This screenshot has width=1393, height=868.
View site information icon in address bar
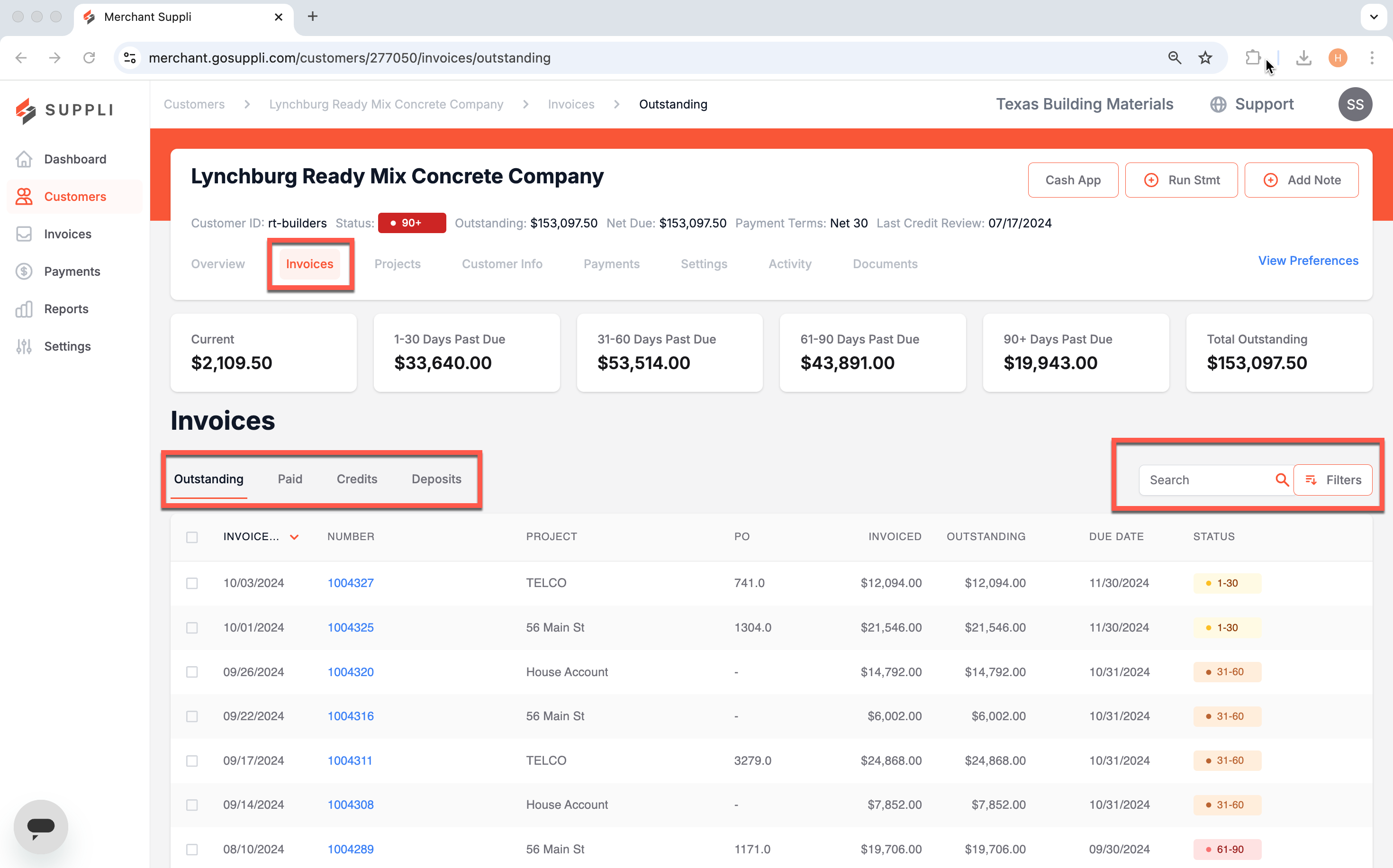coord(130,57)
